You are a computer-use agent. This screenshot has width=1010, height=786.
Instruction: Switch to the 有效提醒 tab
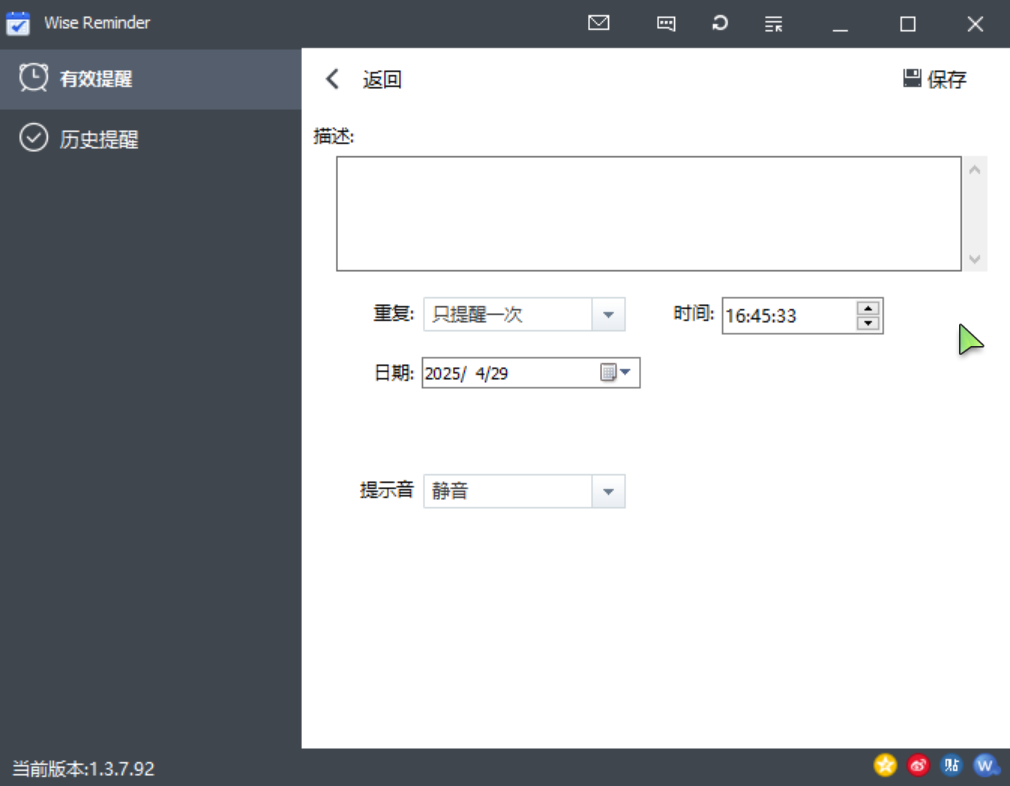pos(151,79)
